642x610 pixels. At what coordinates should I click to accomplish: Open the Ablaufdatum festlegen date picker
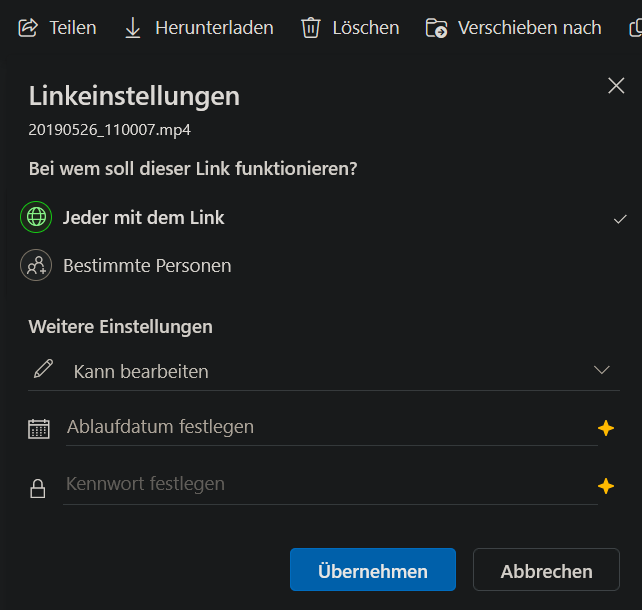coord(332,427)
